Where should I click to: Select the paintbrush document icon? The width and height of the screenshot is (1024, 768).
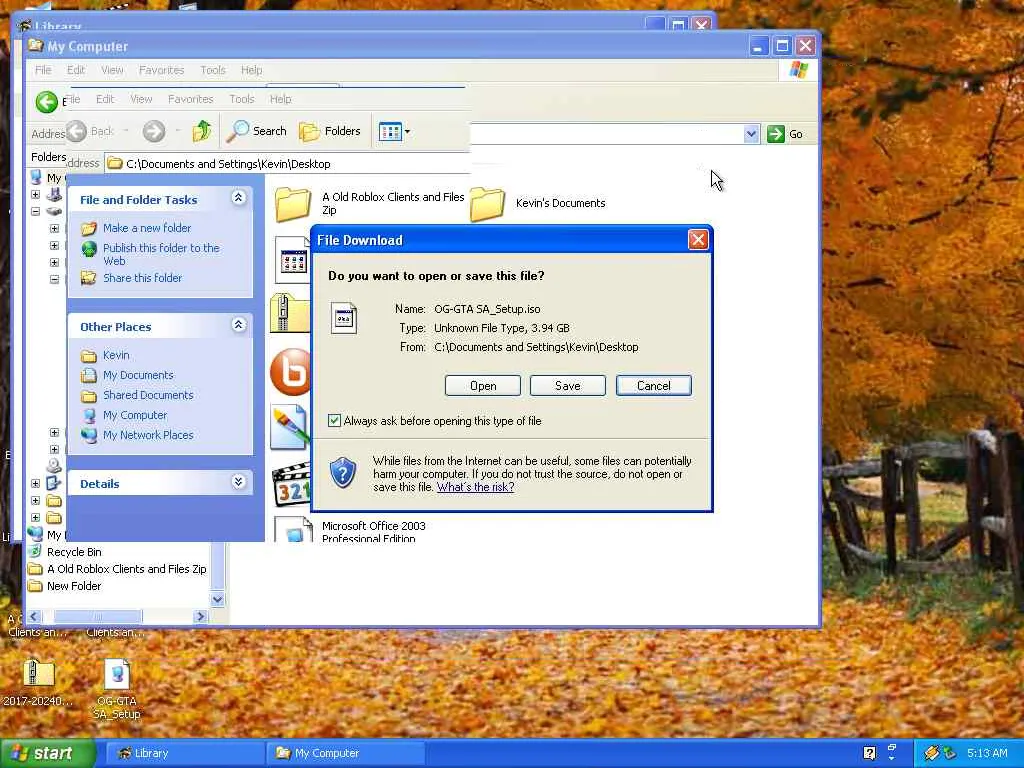(291, 426)
